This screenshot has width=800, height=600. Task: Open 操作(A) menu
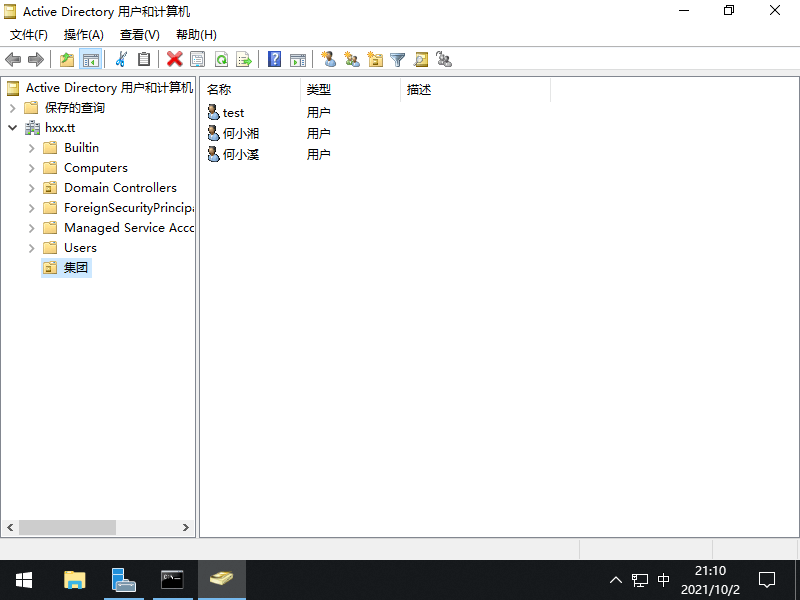pyautogui.click(x=84, y=35)
